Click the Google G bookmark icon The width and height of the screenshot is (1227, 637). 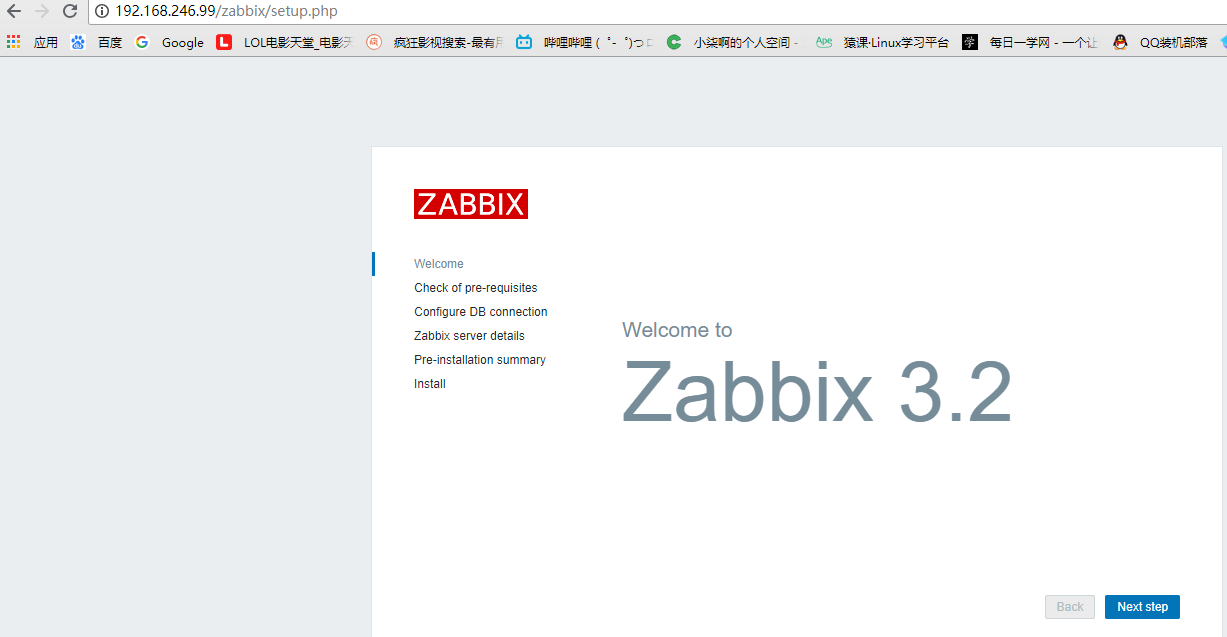tap(142, 42)
